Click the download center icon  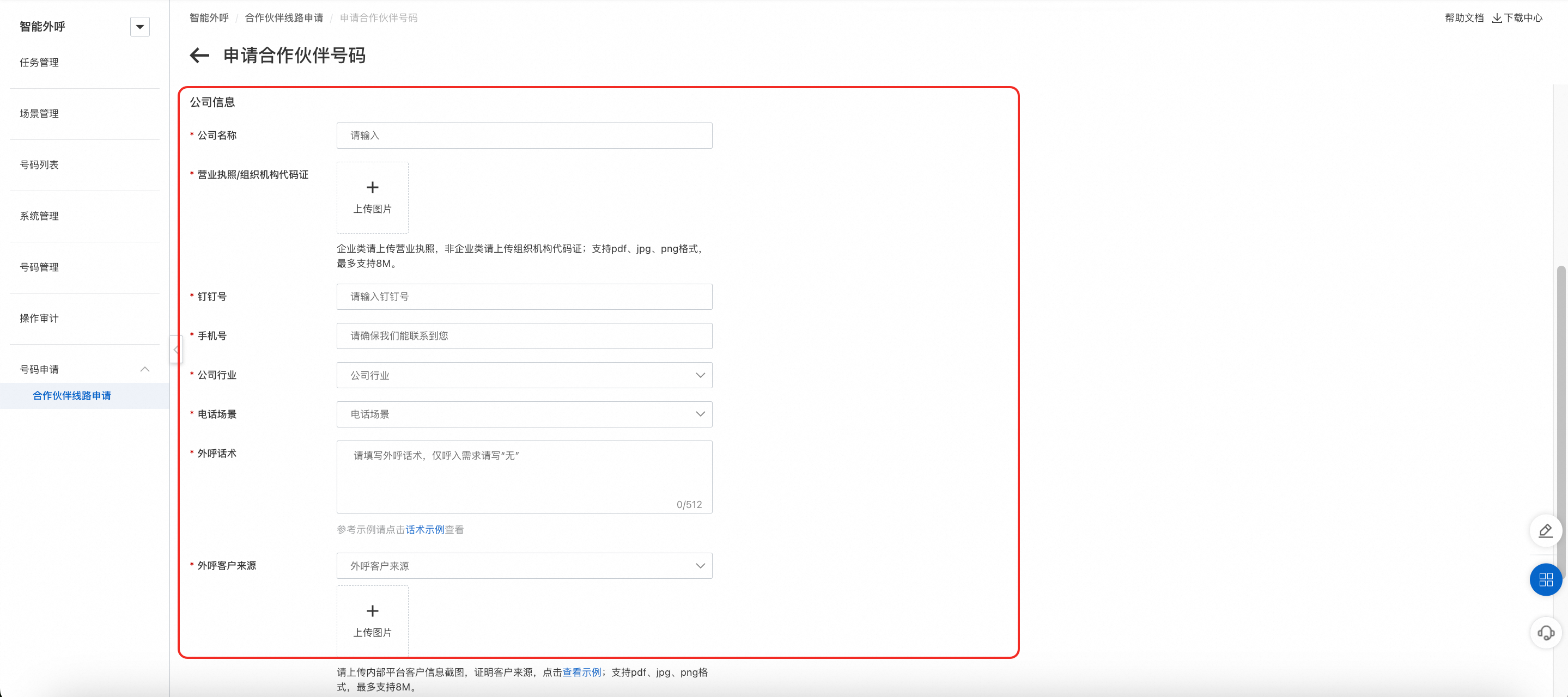tap(1496, 19)
